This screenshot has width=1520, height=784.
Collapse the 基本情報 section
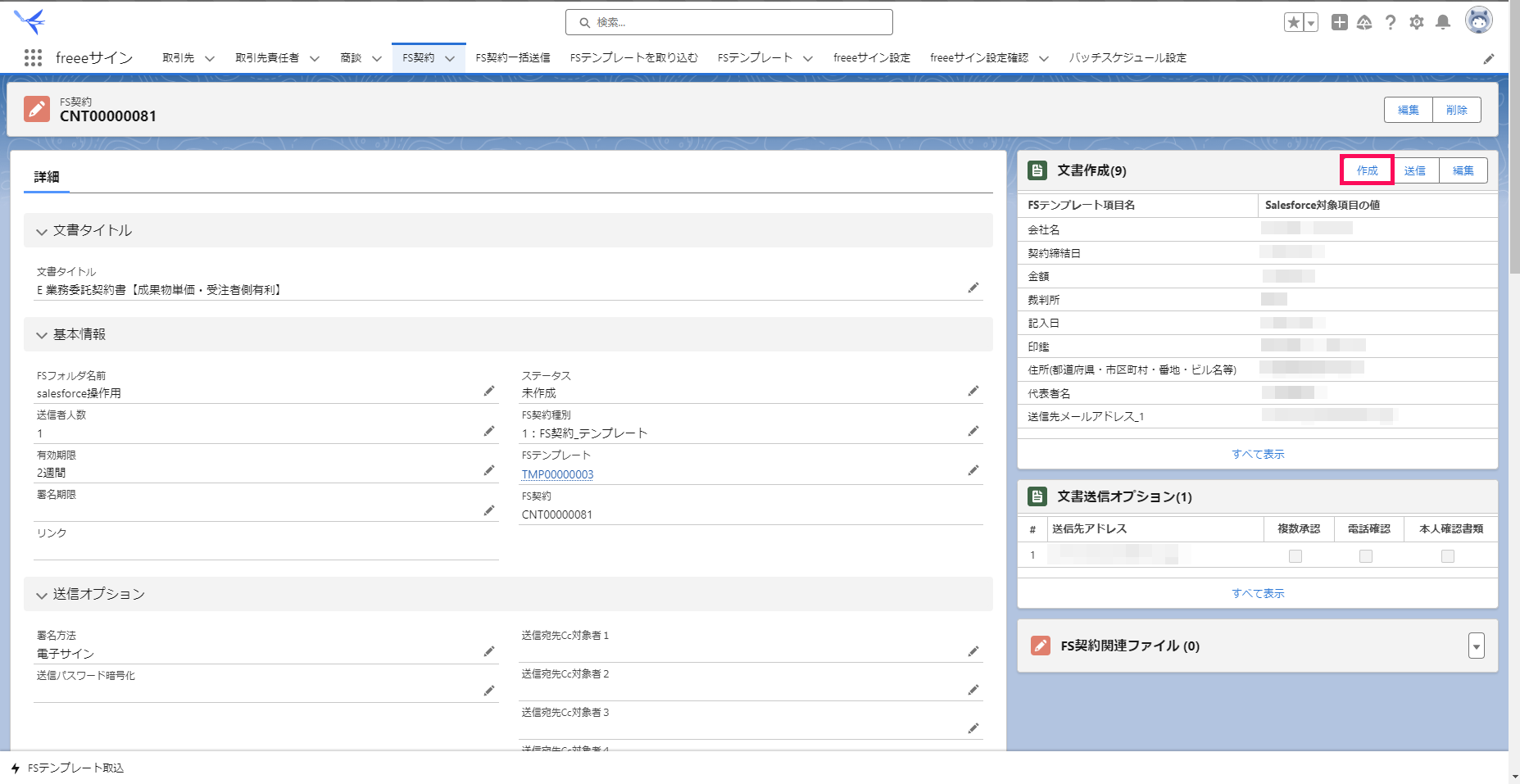(42, 335)
